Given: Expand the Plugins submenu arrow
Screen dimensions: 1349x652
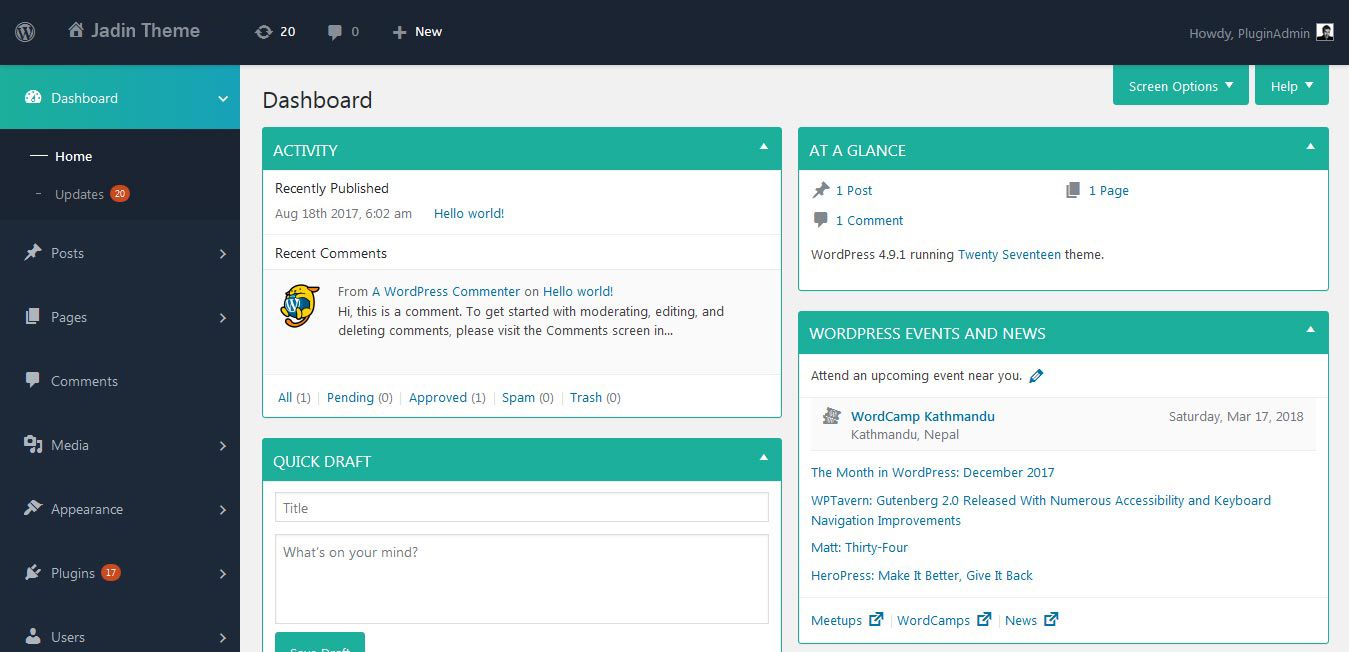Looking at the screenshot, I should coord(222,574).
